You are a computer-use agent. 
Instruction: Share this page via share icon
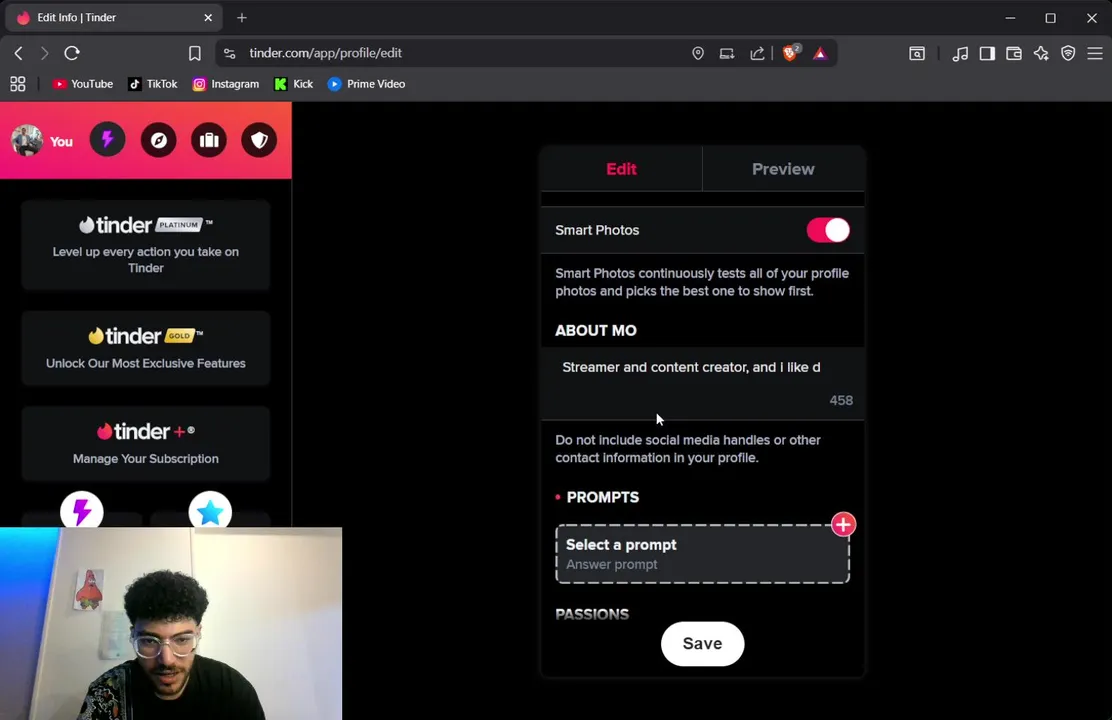click(757, 53)
